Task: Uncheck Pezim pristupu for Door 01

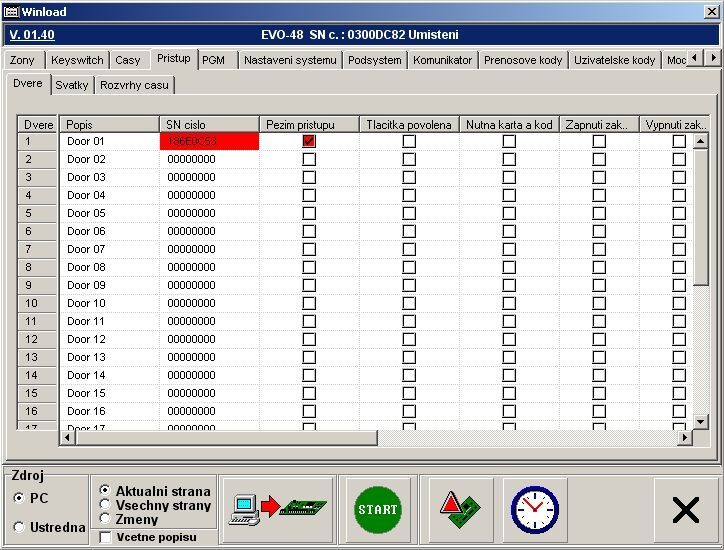Action: (x=309, y=142)
